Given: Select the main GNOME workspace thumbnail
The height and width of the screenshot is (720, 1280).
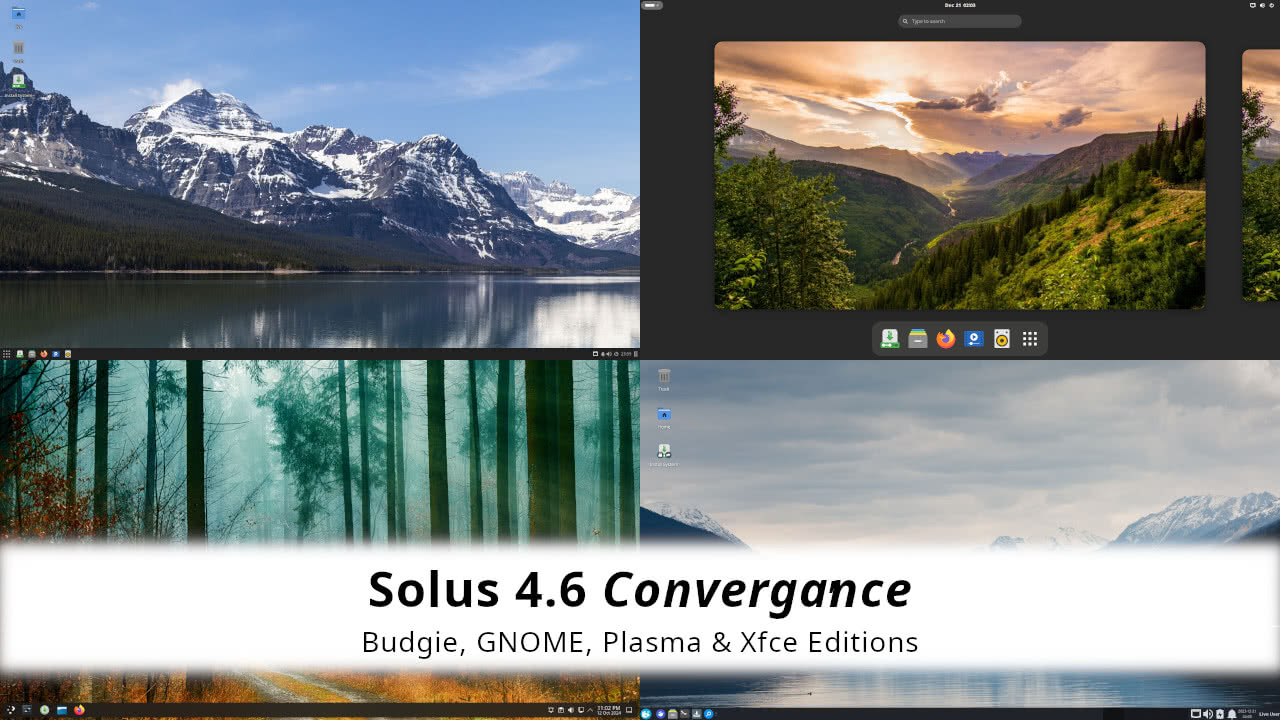Looking at the screenshot, I should 960,175.
